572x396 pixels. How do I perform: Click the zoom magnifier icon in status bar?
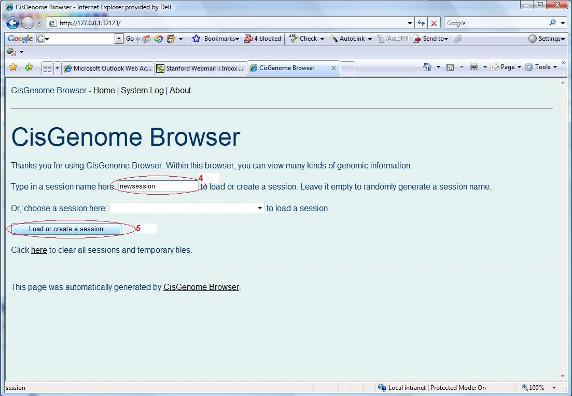525,387
